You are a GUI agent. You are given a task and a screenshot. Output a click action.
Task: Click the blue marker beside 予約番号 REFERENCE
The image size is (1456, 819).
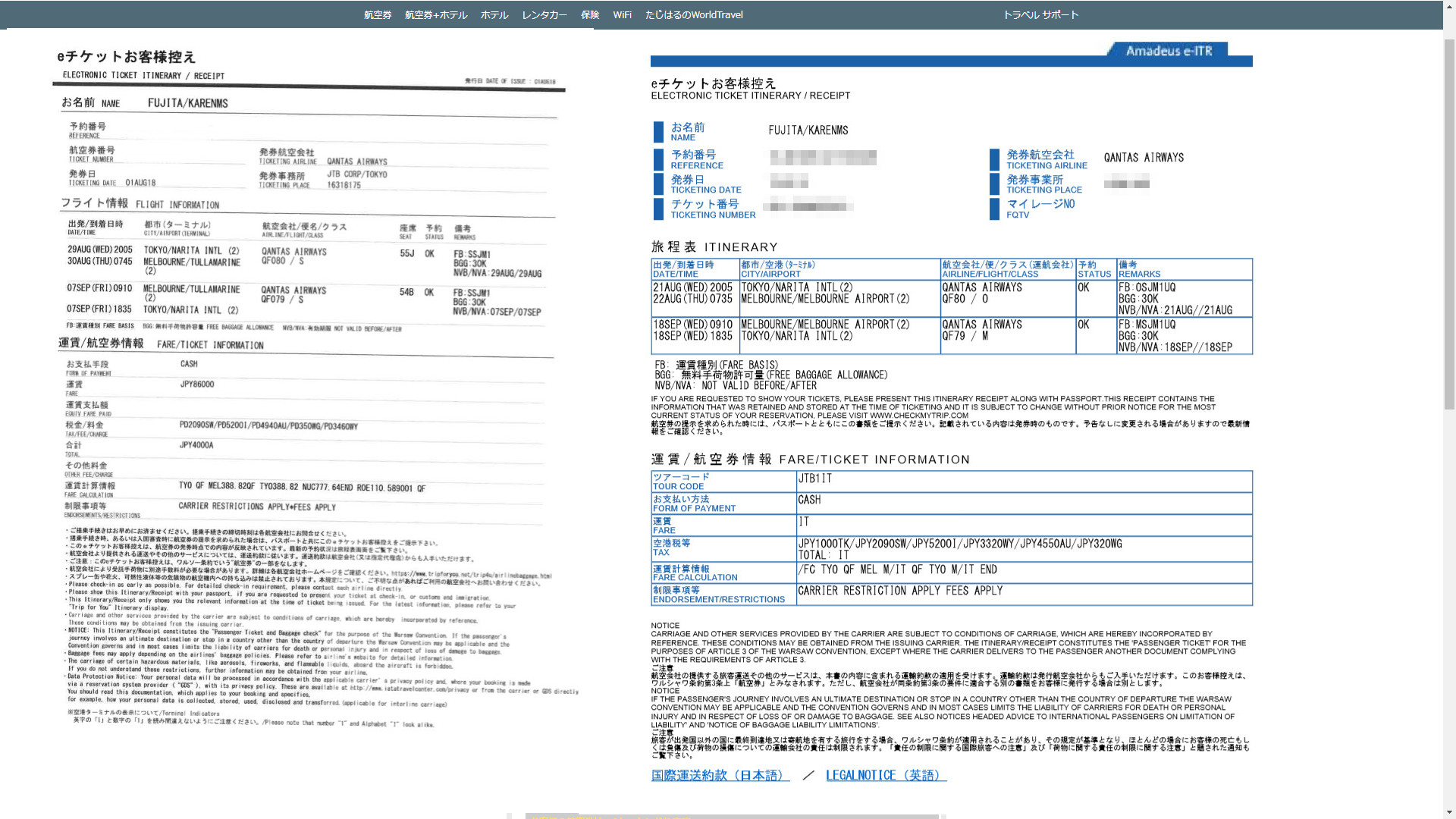[658, 159]
